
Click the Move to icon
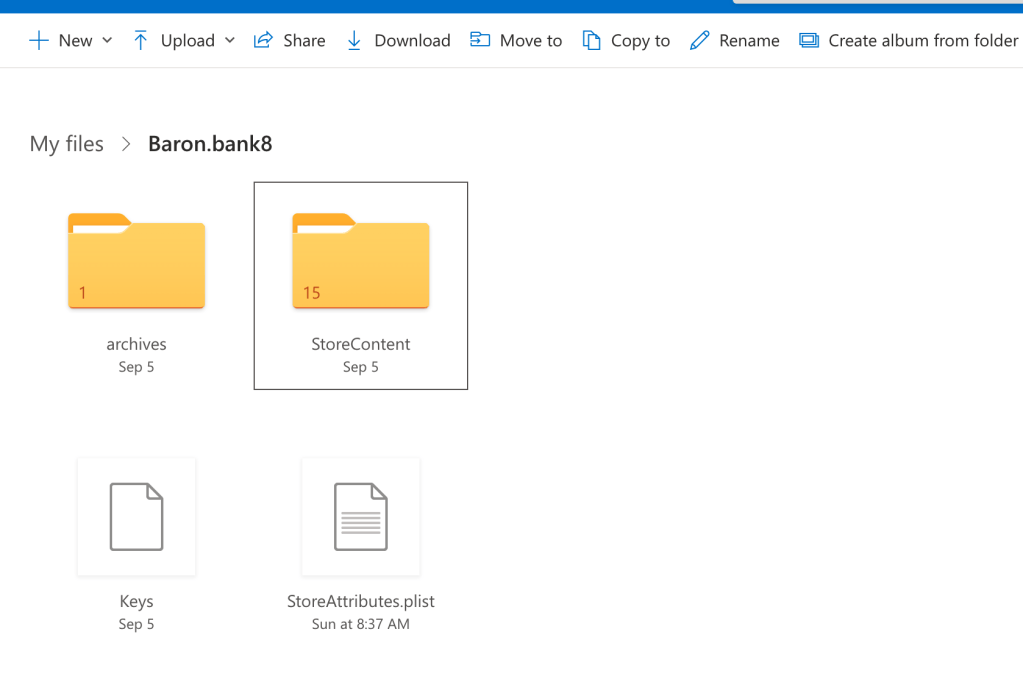click(x=480, y=40)
